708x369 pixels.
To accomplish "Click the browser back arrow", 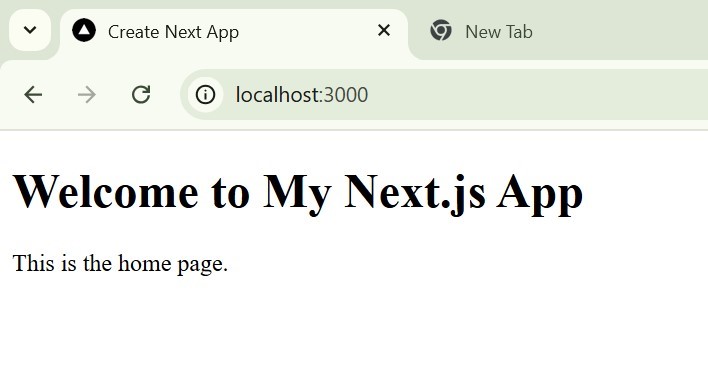I will (x=33, y=95).
